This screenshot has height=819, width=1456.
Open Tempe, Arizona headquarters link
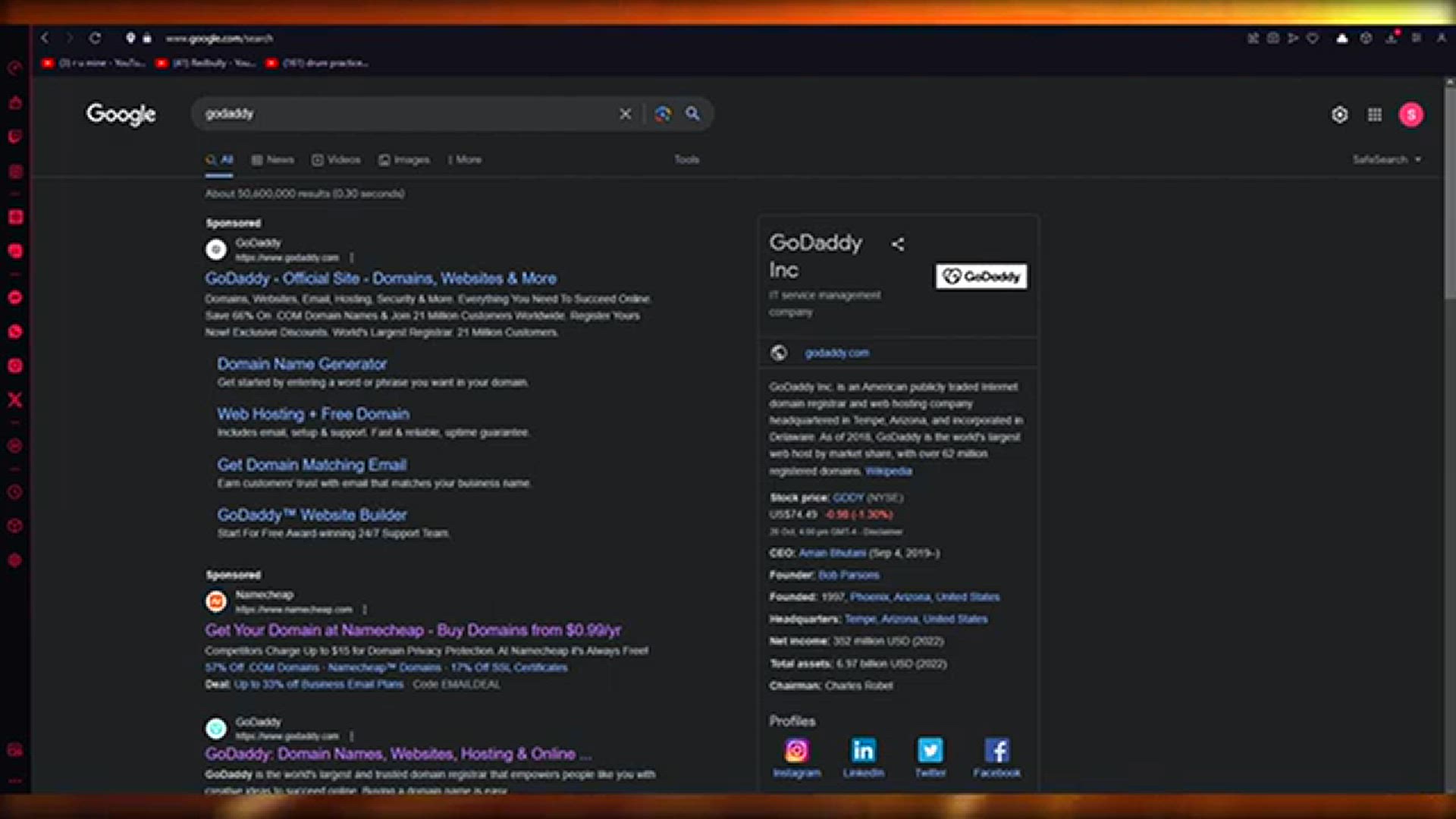coord(916,619)
